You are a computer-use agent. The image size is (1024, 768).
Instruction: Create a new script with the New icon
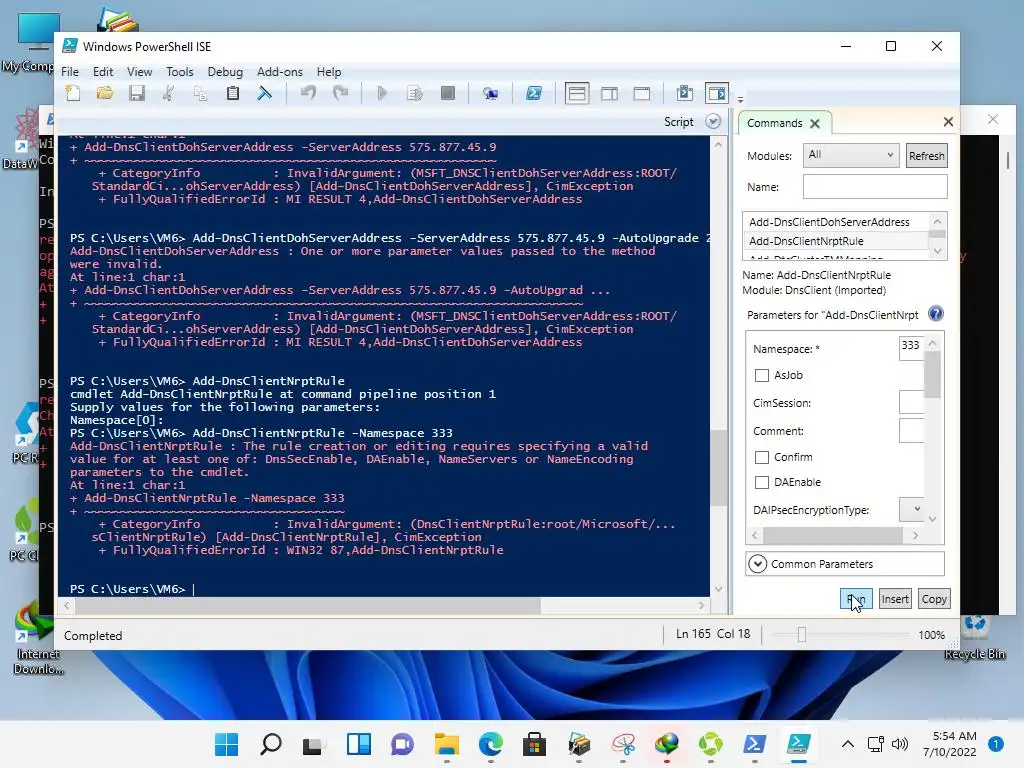point(73,93)
